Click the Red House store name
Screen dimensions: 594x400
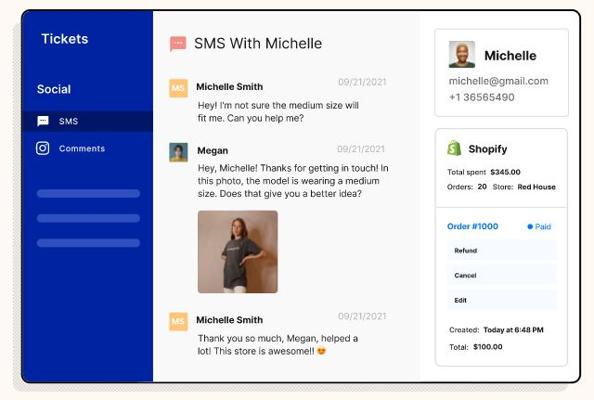536,187
